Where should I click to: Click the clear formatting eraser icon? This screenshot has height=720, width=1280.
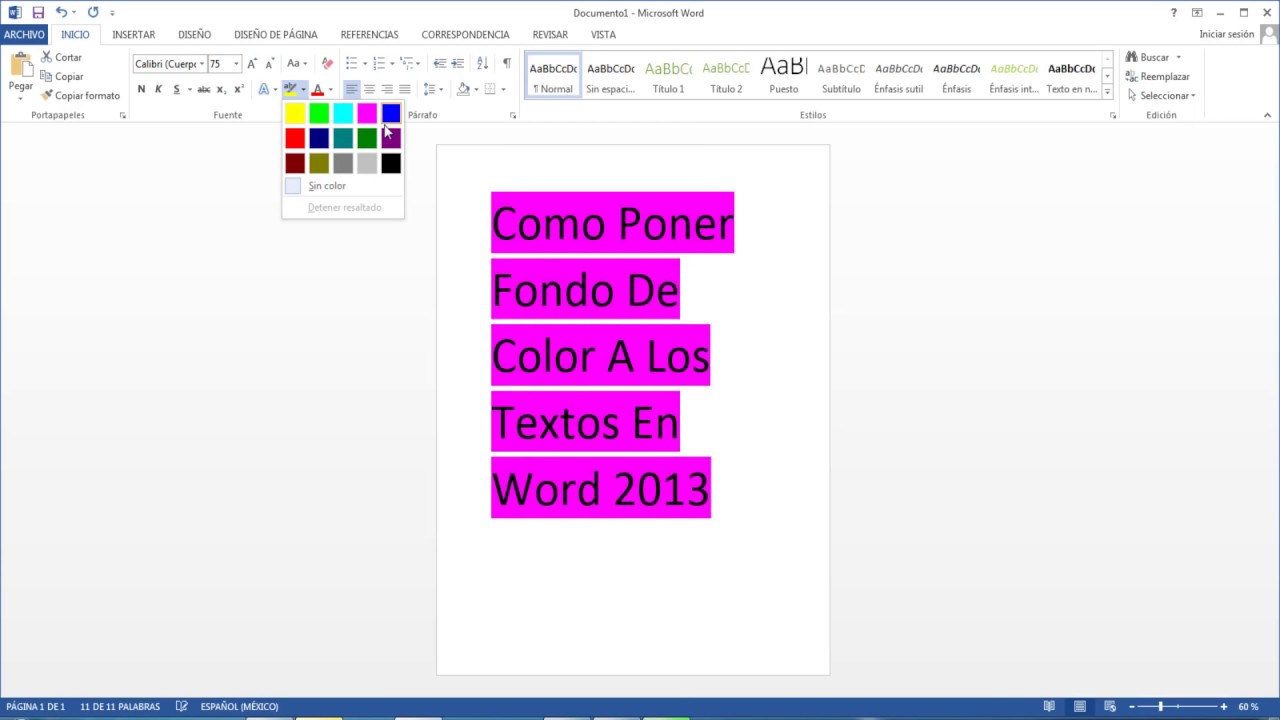tap(327, 64)
